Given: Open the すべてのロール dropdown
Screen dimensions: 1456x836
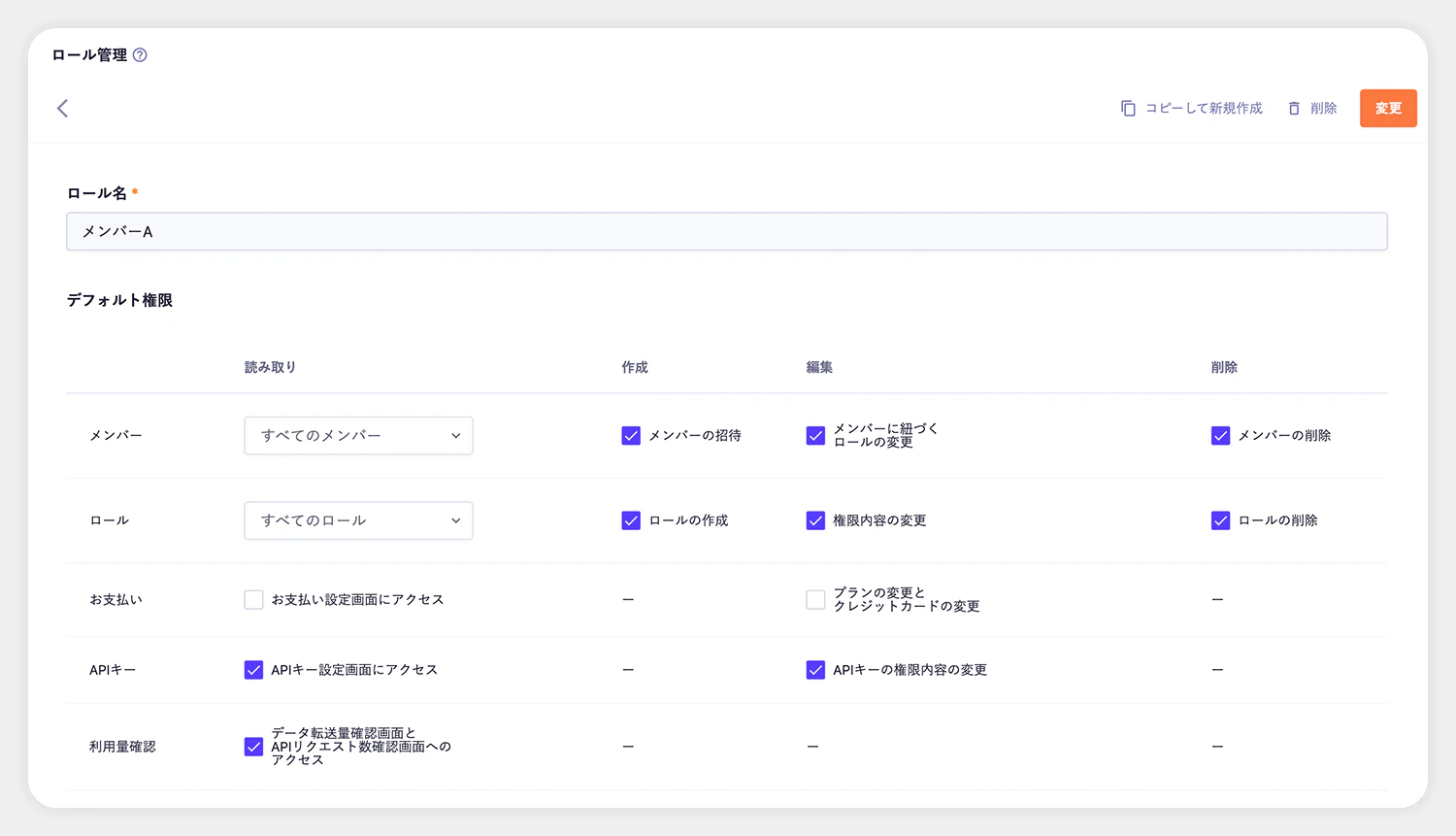Looking at the screenshot, I should click(x=358, y=520).
